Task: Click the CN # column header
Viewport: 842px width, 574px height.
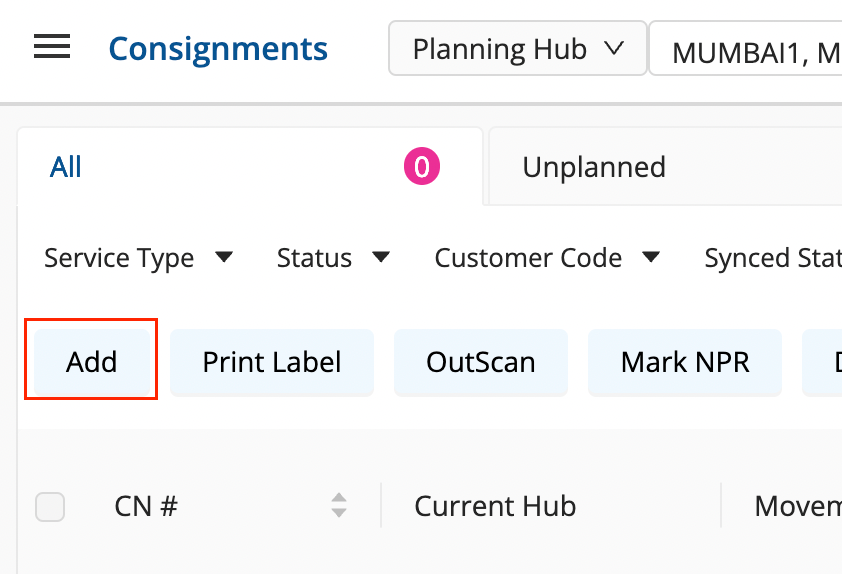Action: 146,506
